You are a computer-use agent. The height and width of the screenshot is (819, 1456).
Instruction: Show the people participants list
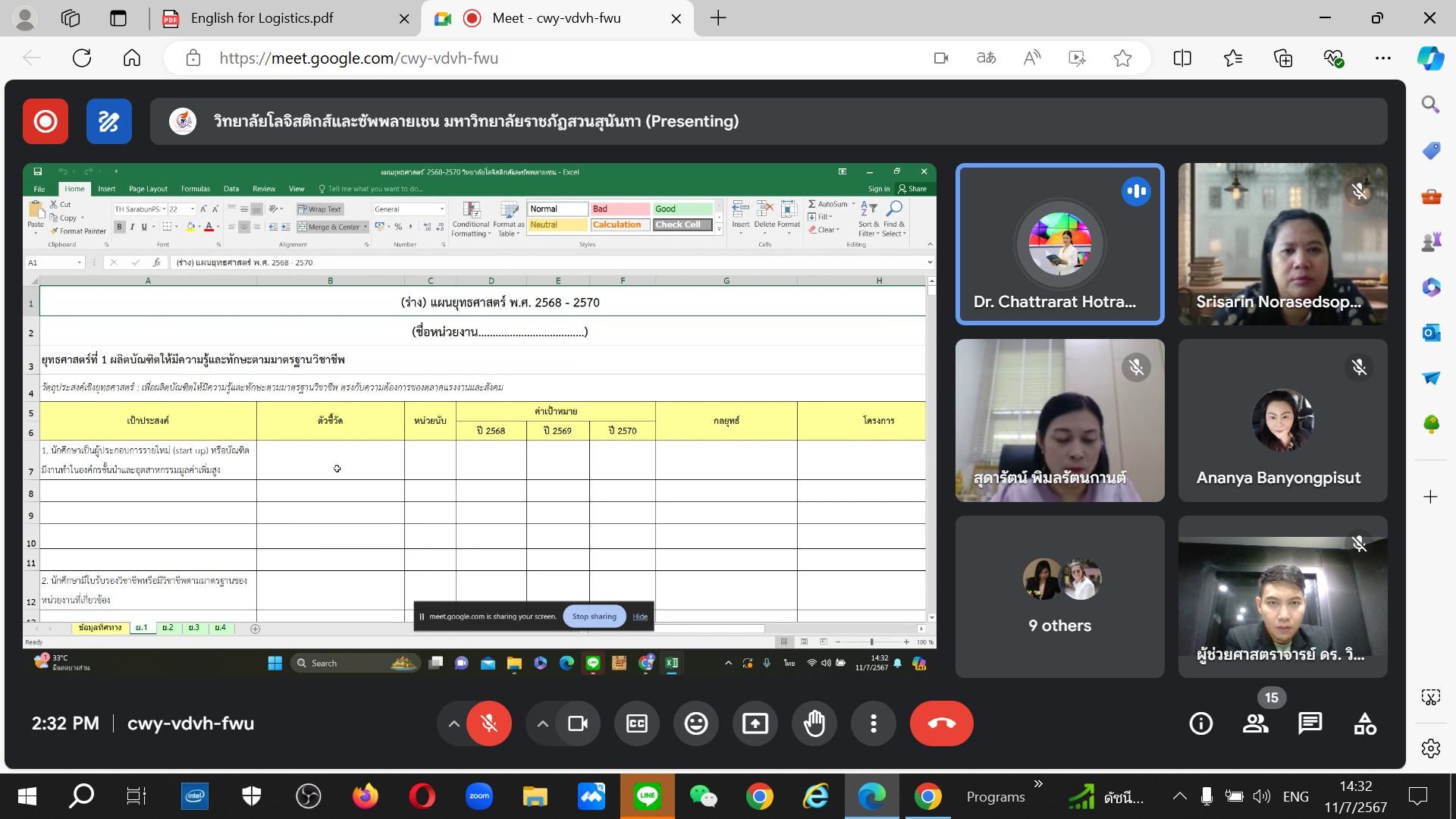click(x=1256, y=723)
